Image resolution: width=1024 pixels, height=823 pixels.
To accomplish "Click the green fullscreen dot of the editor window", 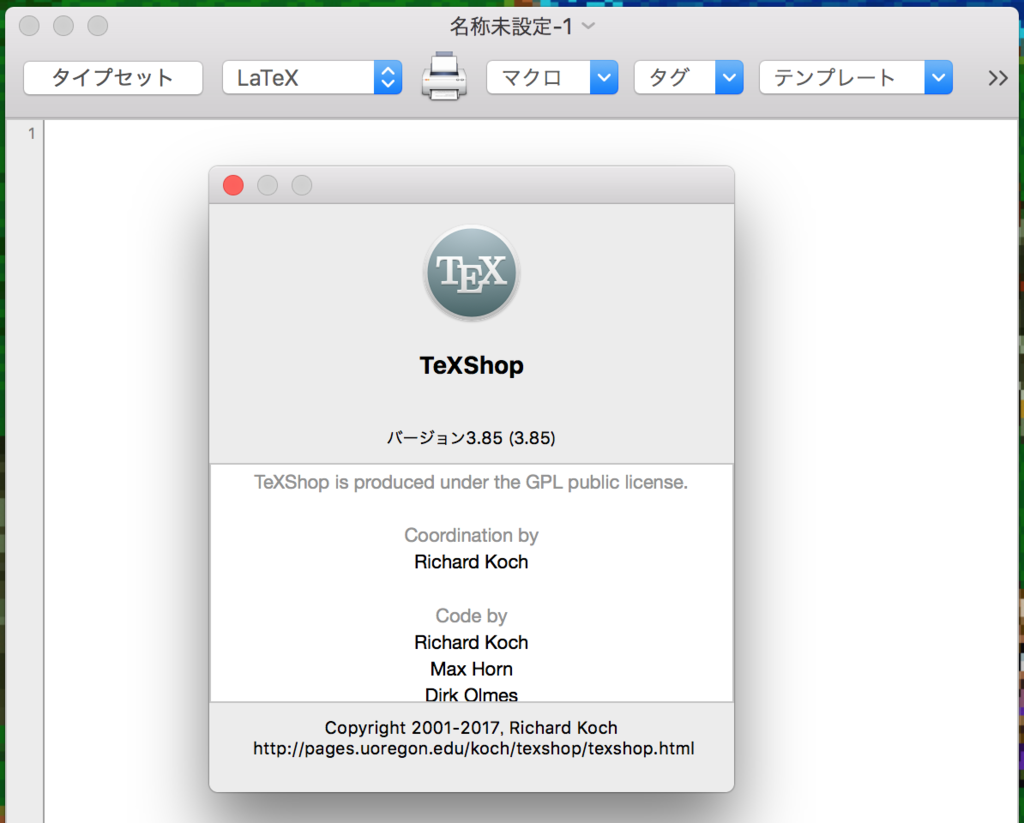I will click(97, 26).
